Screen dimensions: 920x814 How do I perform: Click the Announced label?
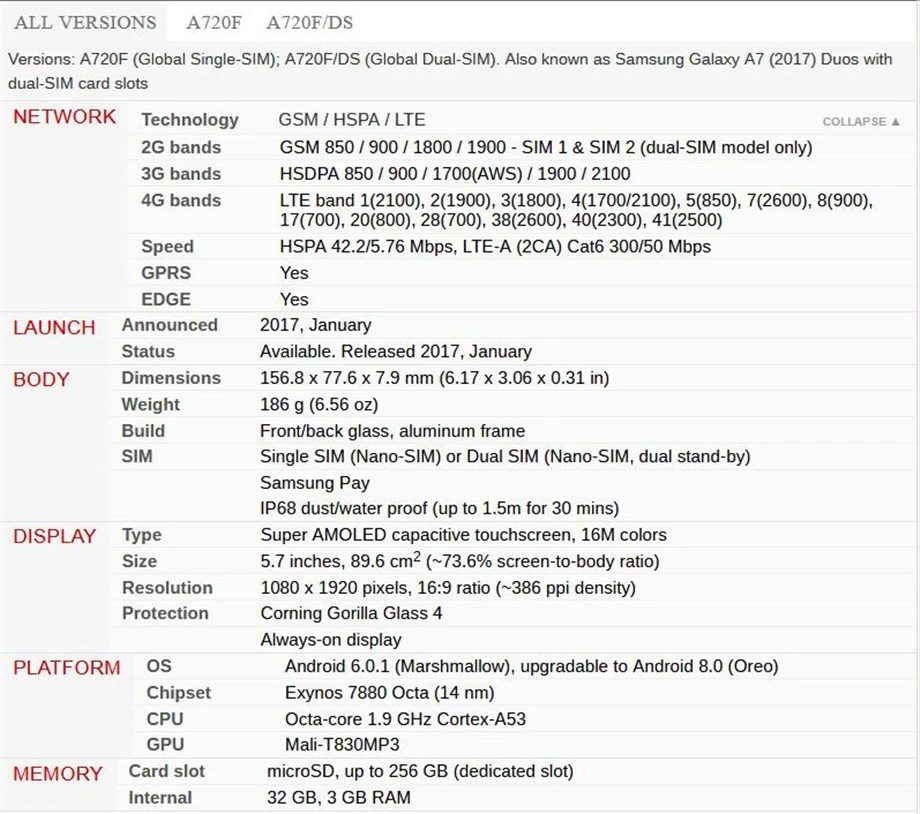[x=170, y=325]
